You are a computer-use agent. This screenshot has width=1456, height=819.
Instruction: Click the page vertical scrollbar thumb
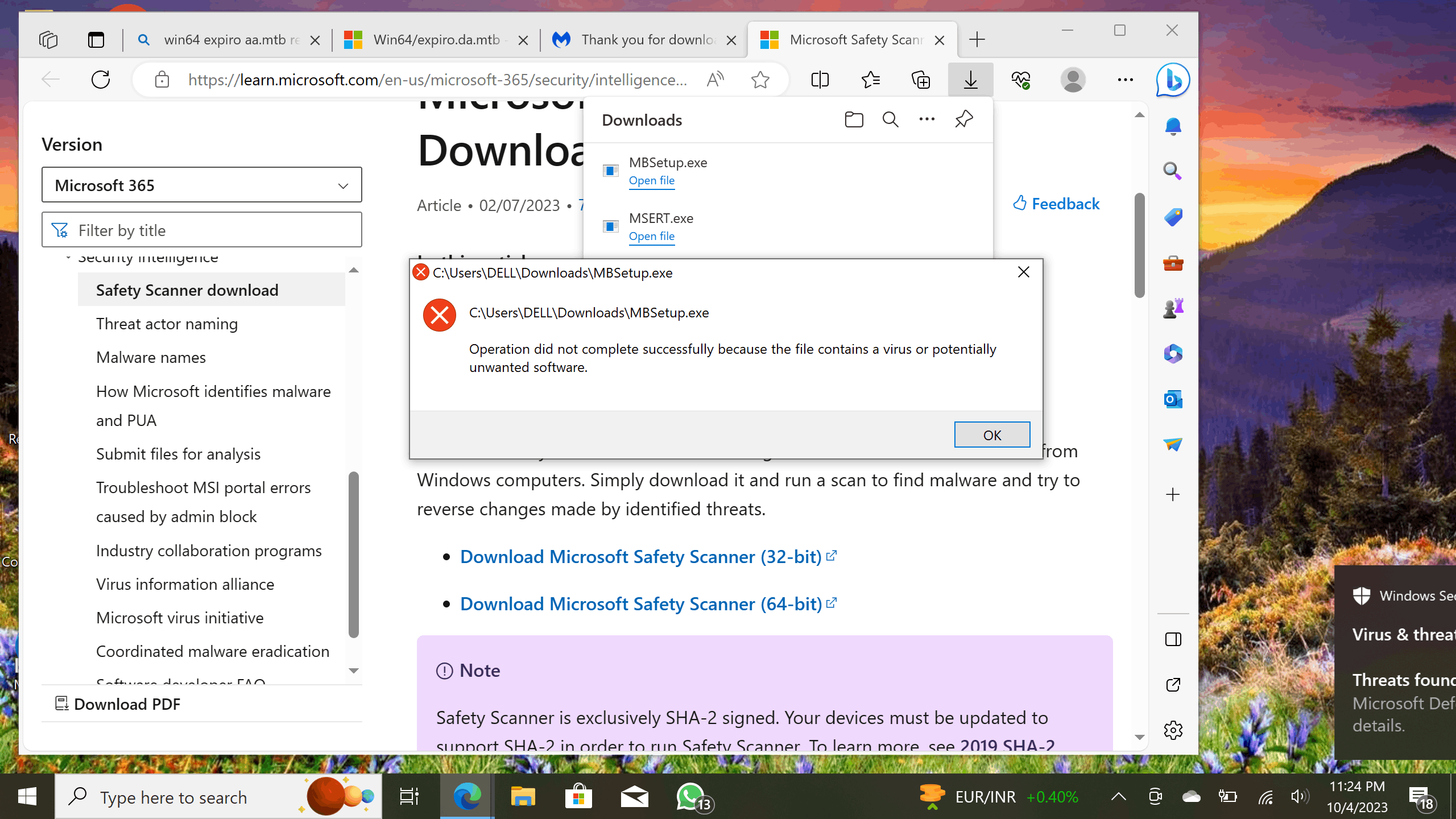tap(1139, 245)
